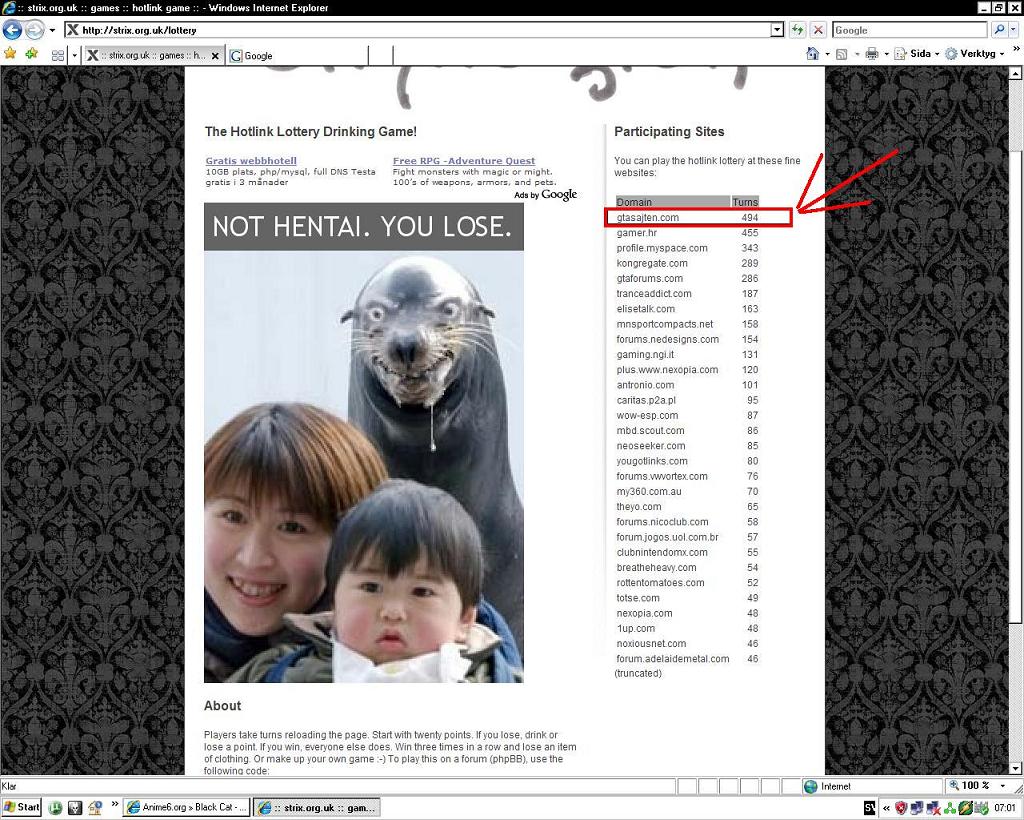Click the browser Back arrow button
This screenshot has height=820, width=1024.
point(12,30)
